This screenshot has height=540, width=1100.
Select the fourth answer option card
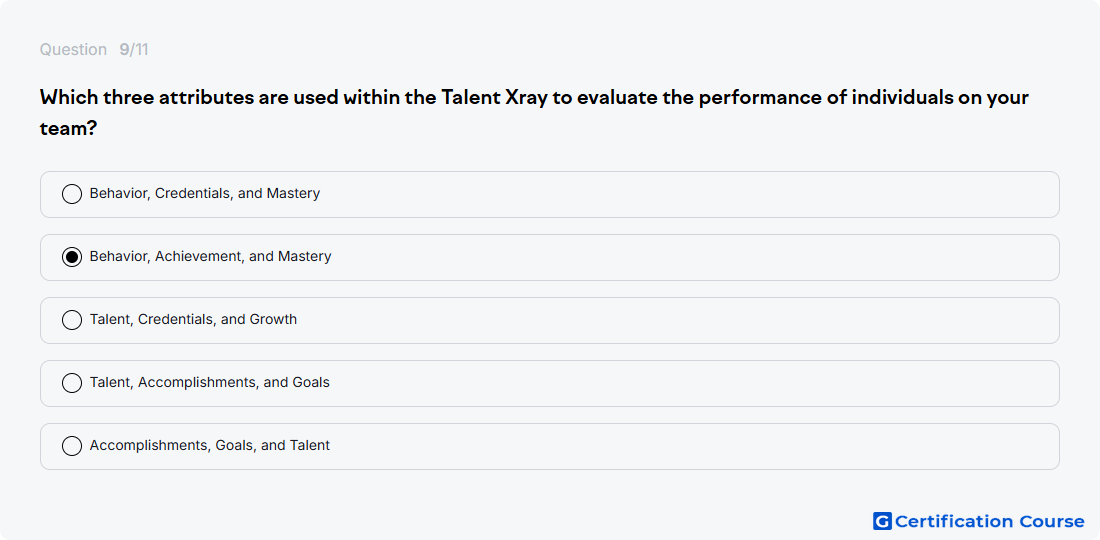550,384
